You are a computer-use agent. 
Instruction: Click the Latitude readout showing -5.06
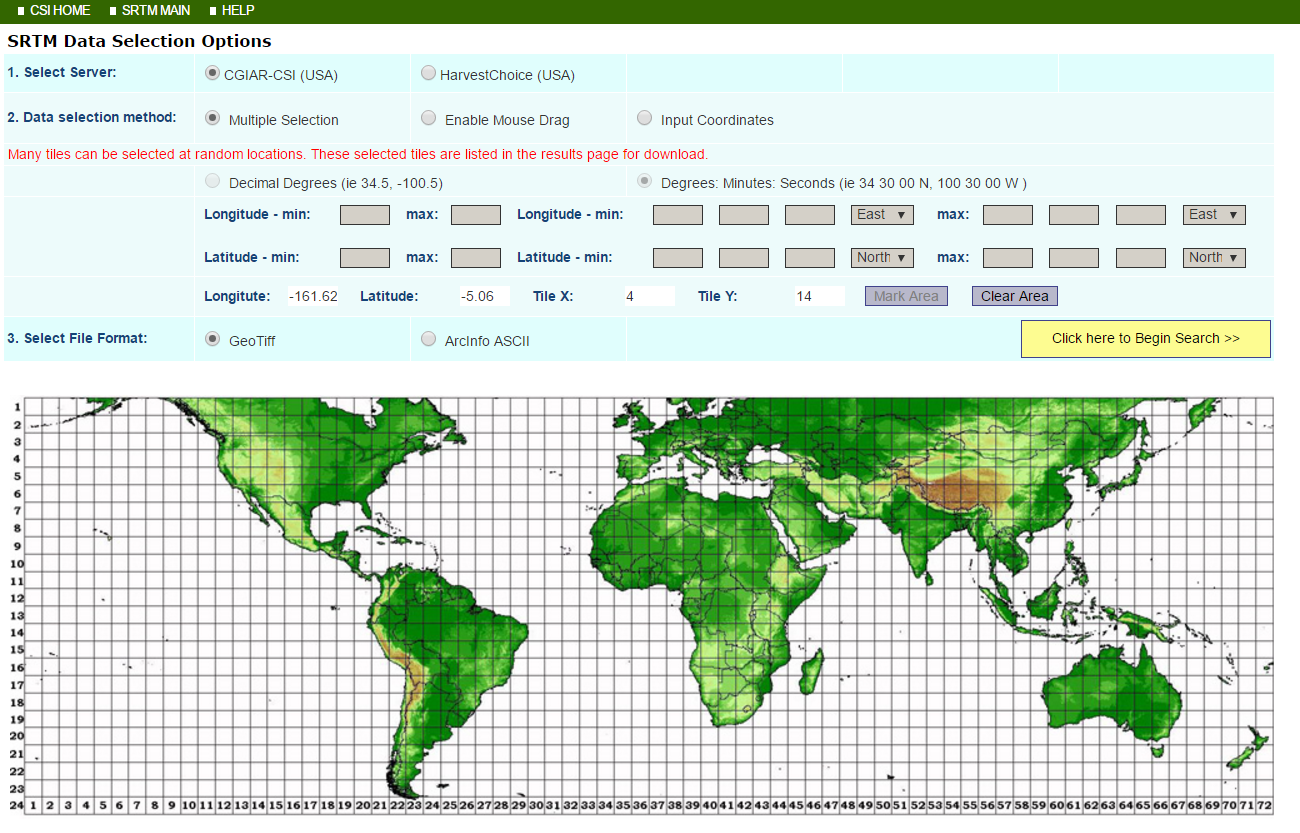pyautogui.click(x=484, y=296)
